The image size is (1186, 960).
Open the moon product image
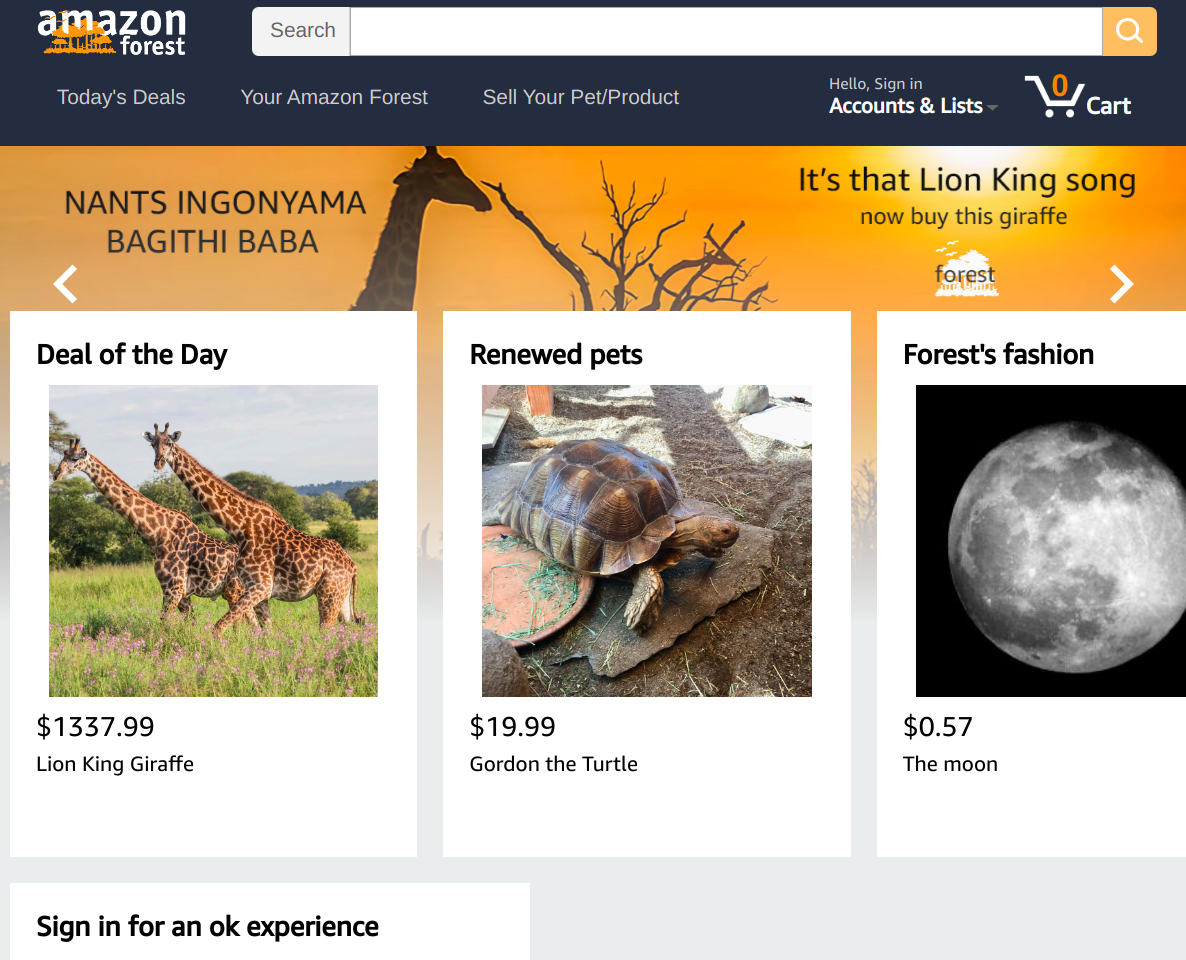tap(1051, 541)
